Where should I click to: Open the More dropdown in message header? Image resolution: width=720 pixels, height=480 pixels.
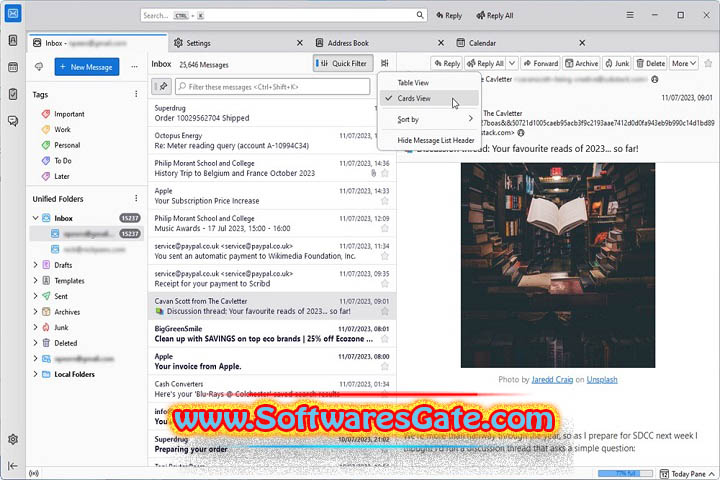pos(684,63)
